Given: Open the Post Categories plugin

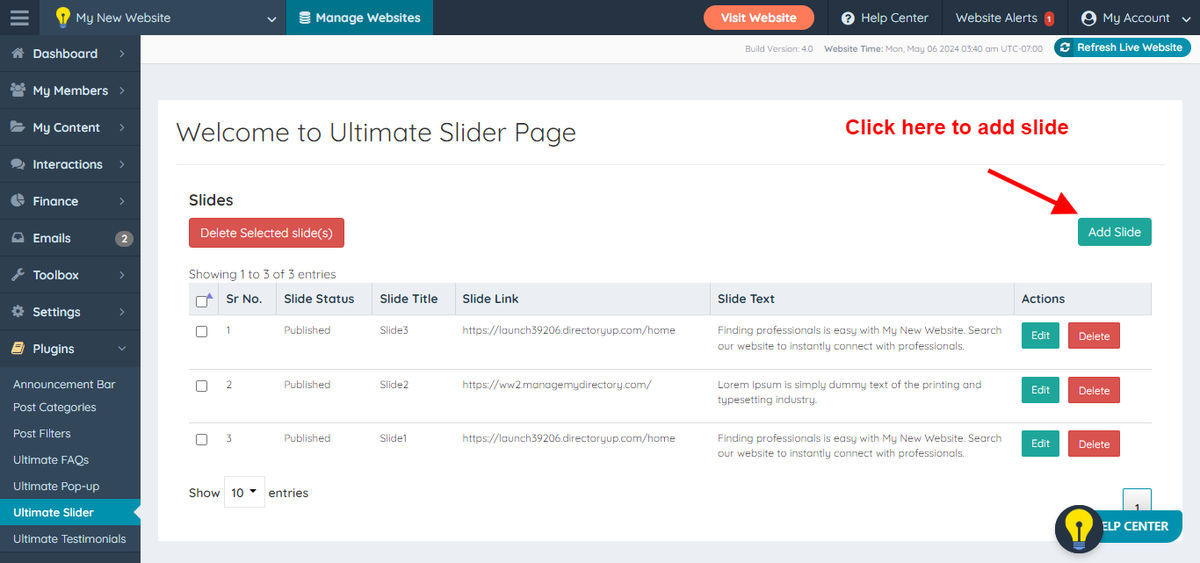Looking at the screenshot, I should click(x=54, y=407).
